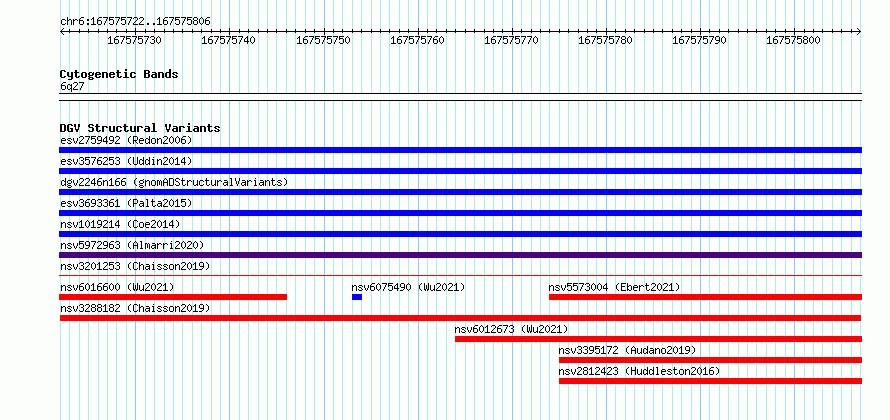Image resolution: width=890 pixels, height=420 pixels.
Task: Click the esv2759492 (Redon2006) variant label
Action: [126, 140]
